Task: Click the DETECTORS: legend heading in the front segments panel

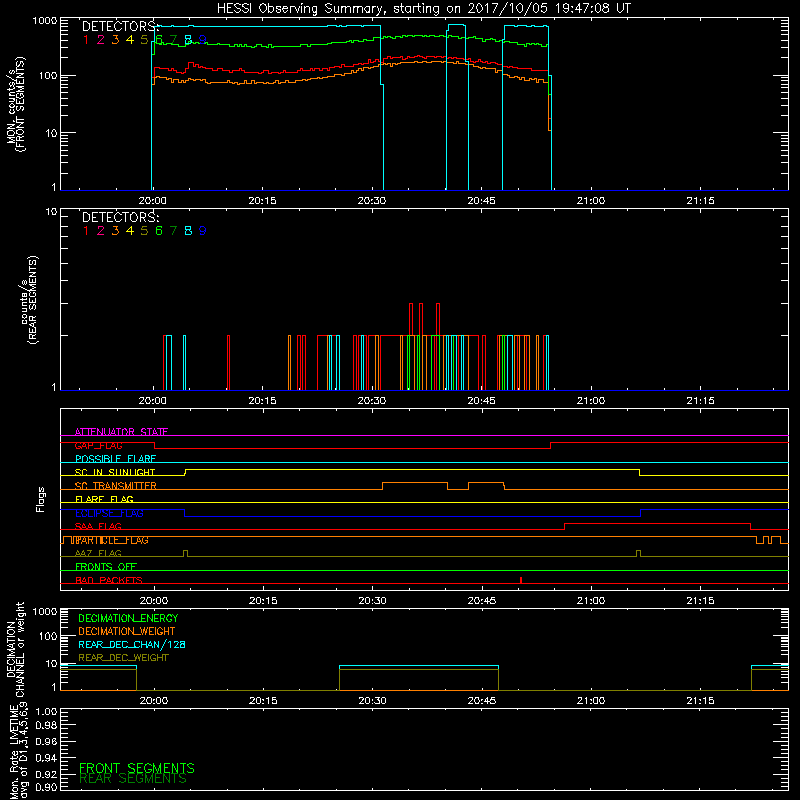Action: (121, 27)
